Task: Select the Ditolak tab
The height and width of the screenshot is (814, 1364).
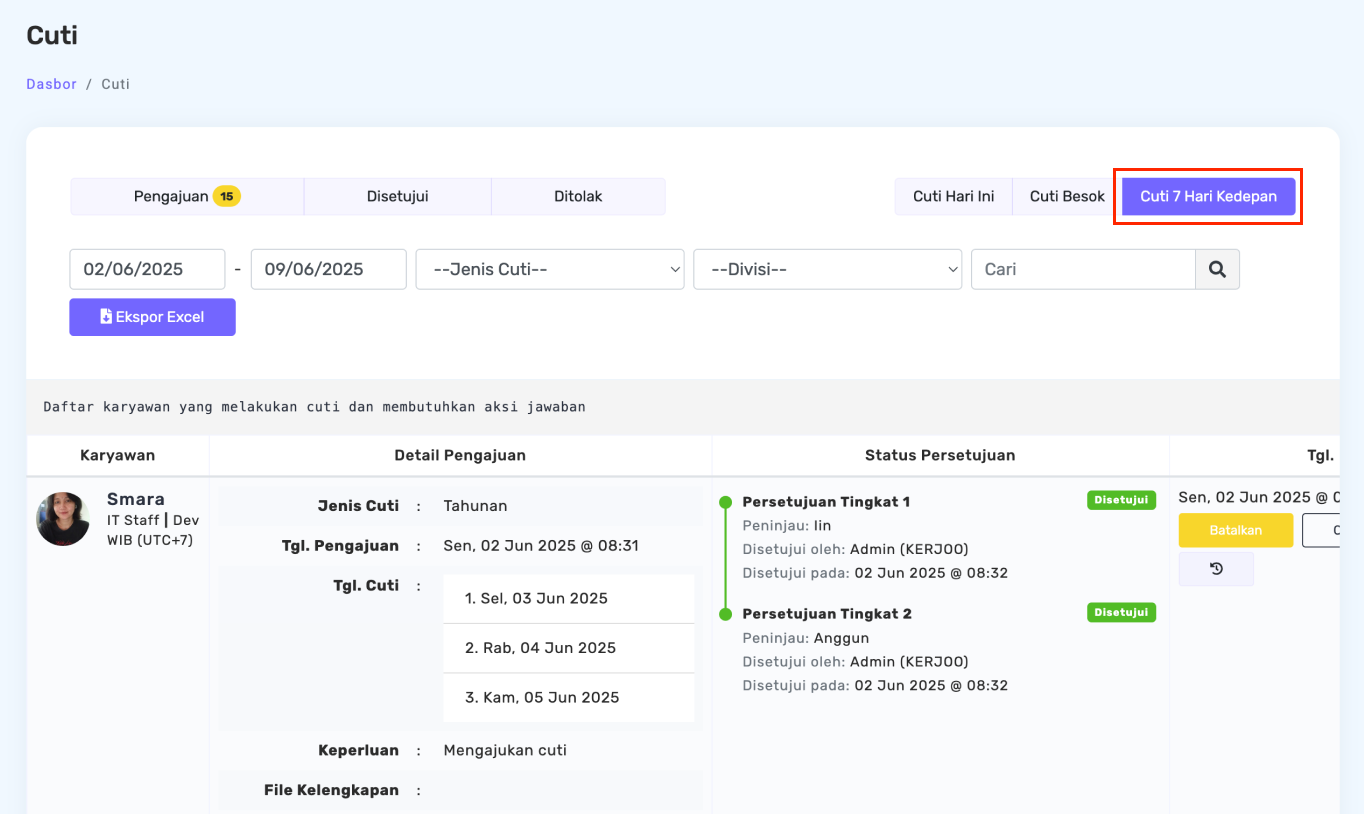Action: pos(578,197)
